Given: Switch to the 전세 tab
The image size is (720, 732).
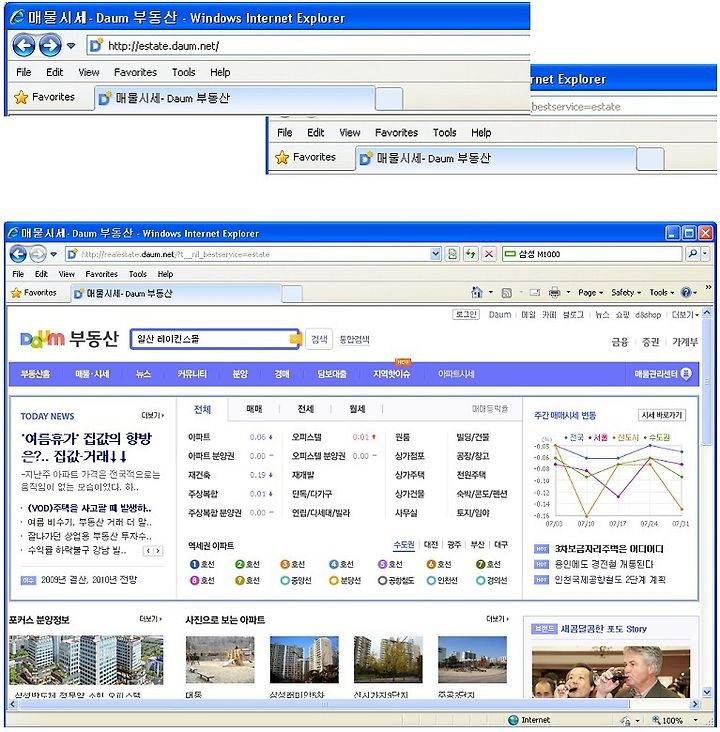Looking at the screenshot, I should click(x=305, y=409).
